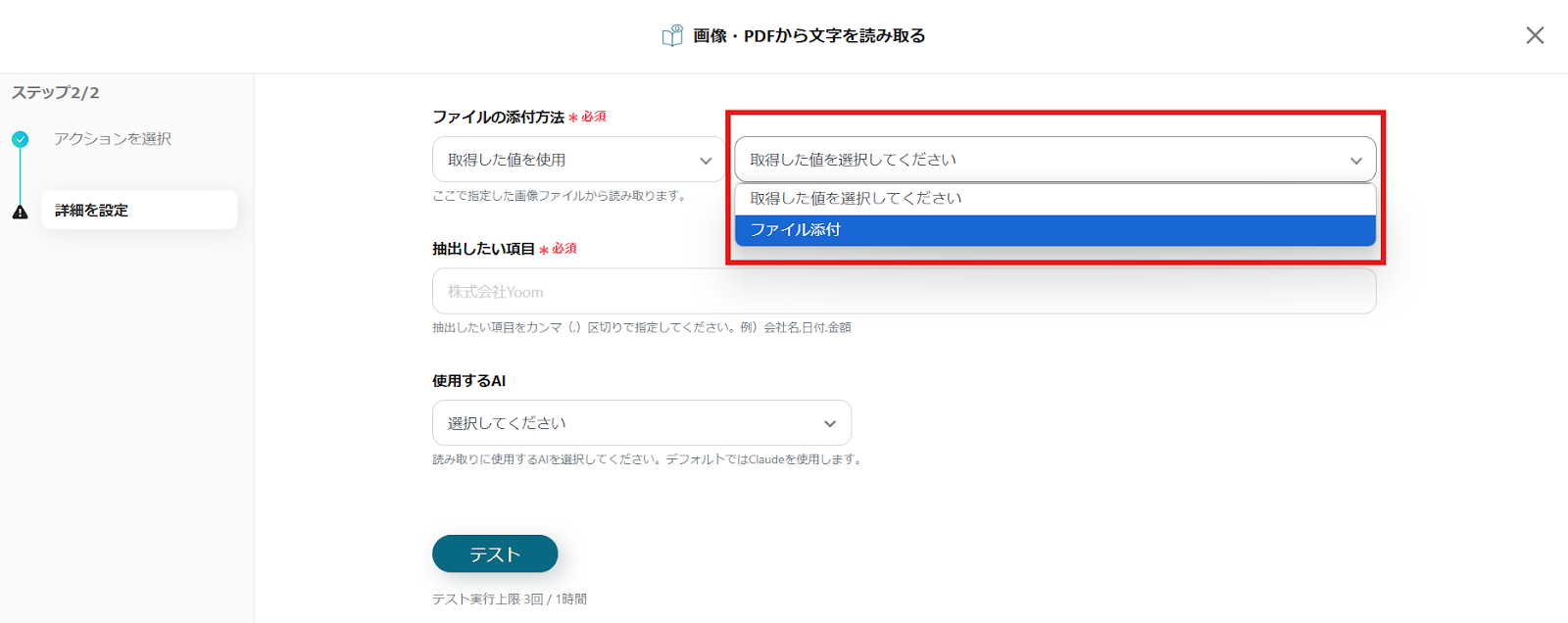Click the chevron in 使用するAI selector
The image size is (1568, 623).
pyautogui.click(x=830, y=424)
